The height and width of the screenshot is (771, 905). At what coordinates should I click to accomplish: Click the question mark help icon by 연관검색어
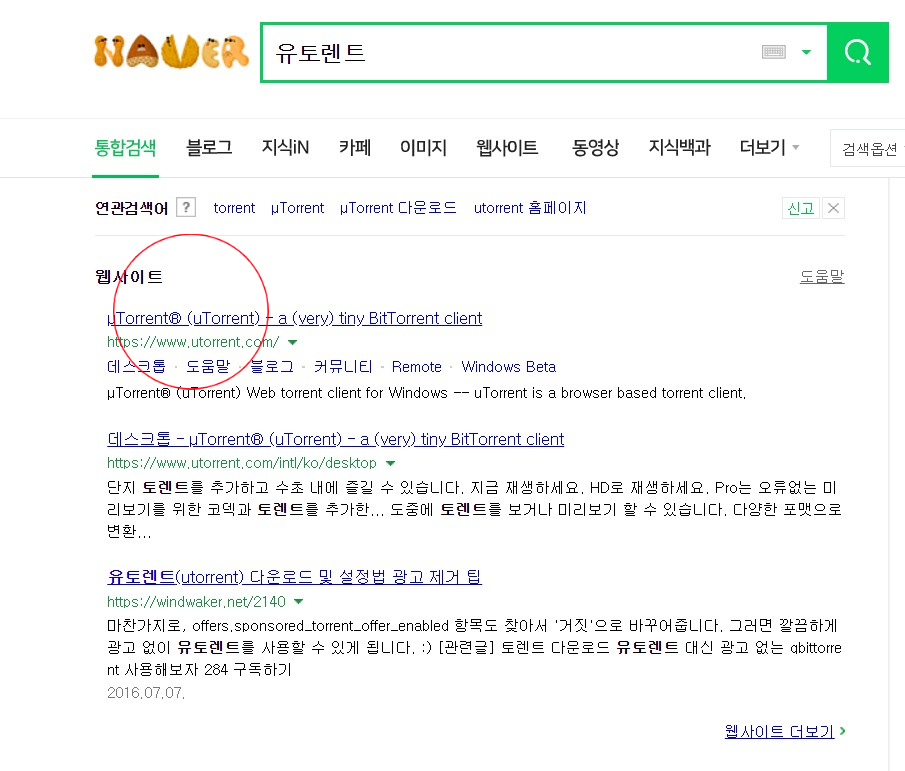186,207
